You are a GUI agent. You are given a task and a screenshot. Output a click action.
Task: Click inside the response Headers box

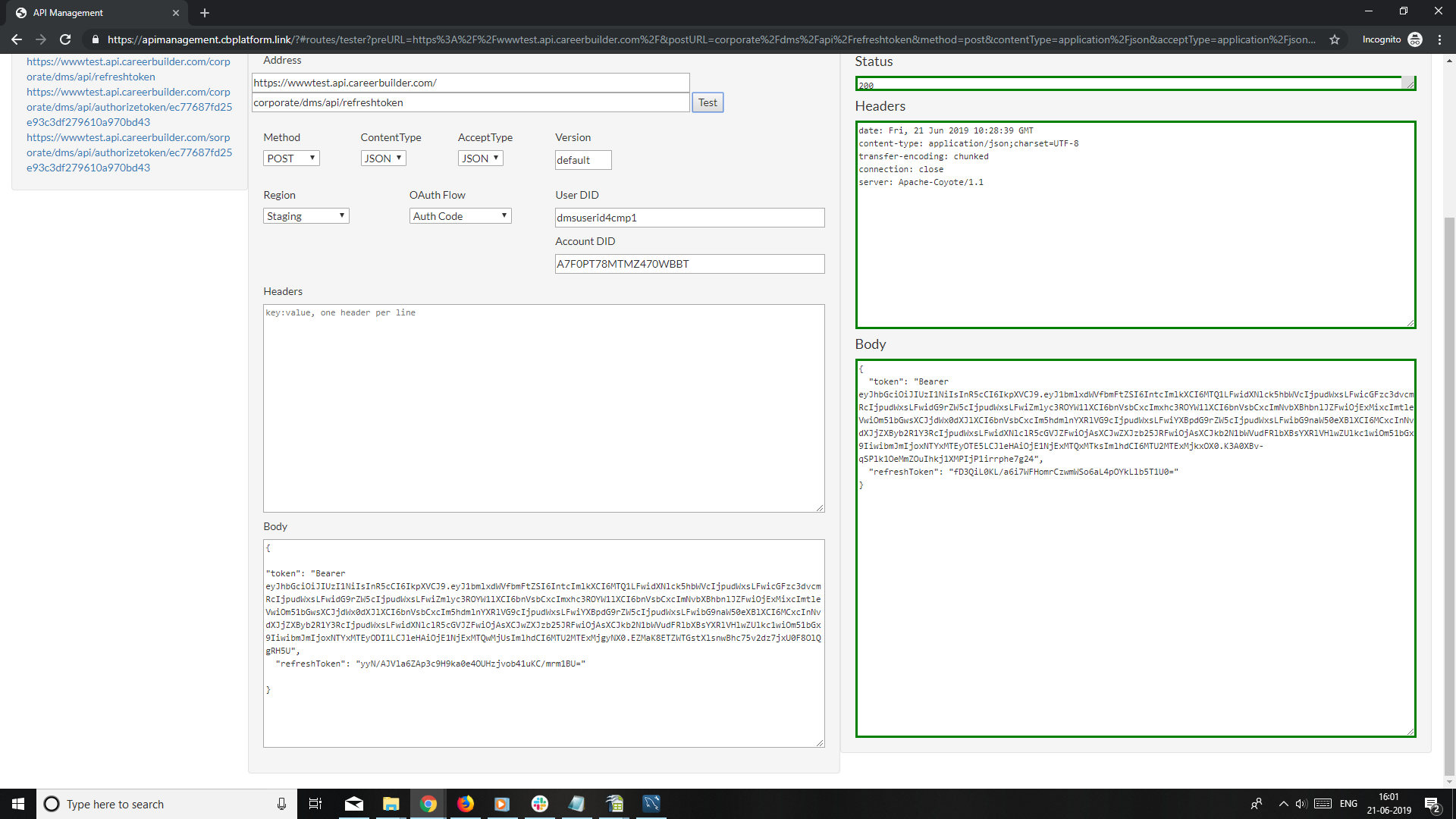tap(1135, 224)
